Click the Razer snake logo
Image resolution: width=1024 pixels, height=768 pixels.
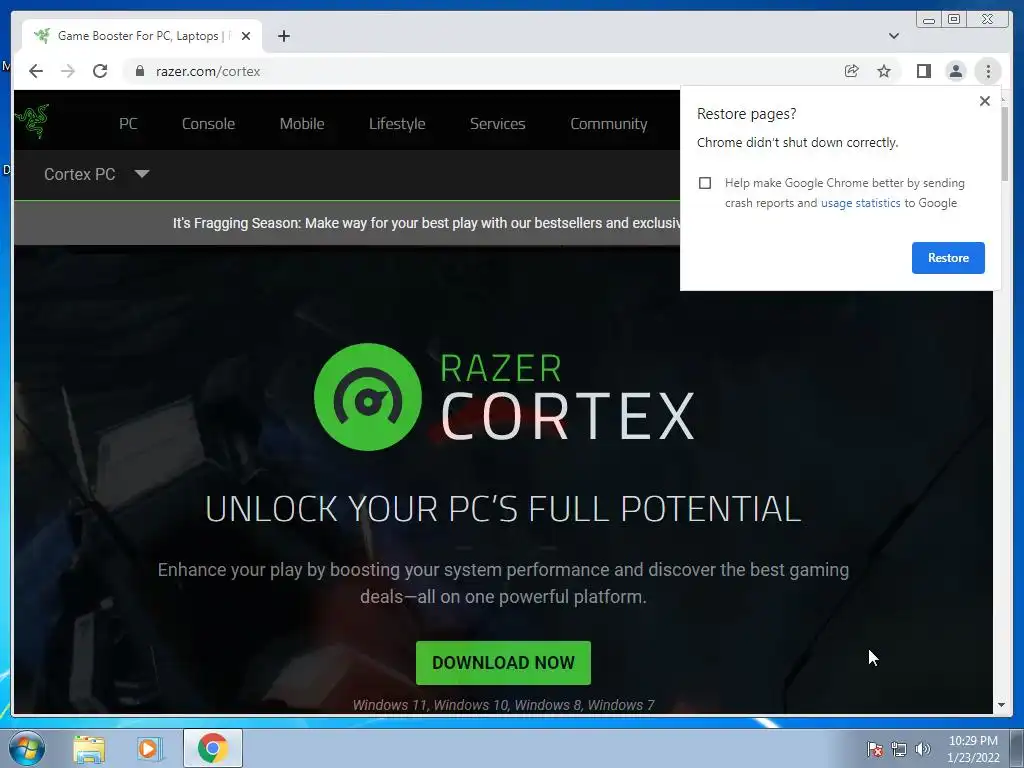33,121
